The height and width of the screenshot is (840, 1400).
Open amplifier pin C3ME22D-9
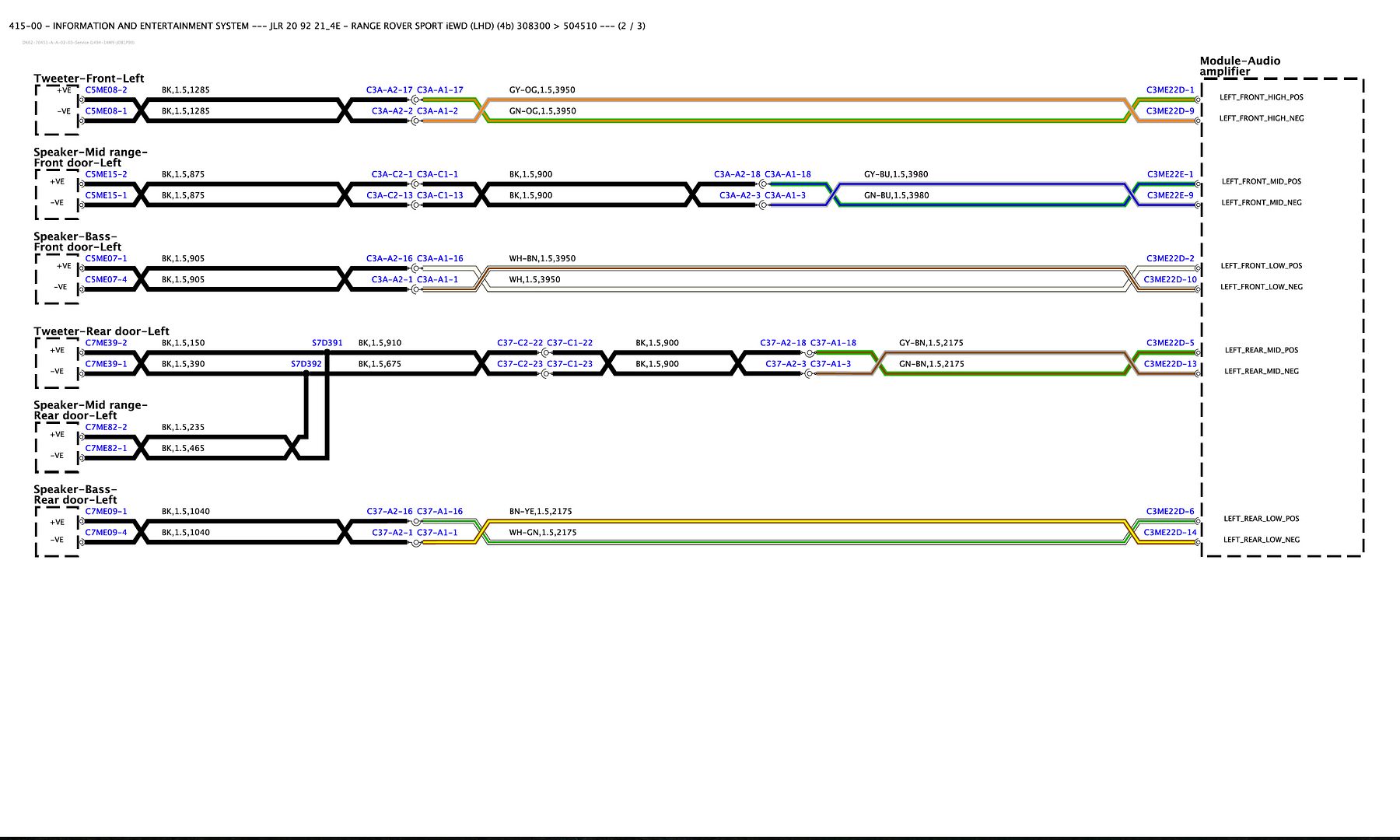pyautogui.click(x=1170, y=110)
